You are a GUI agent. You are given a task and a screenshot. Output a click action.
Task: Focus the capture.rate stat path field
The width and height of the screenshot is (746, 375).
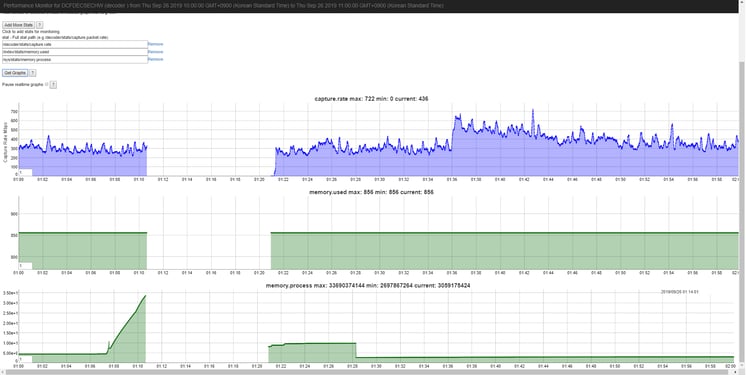(x=75, y=44)
